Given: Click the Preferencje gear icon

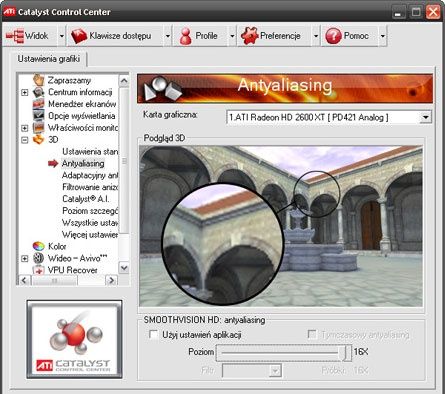Looking at the screenshot, I should (x=250, y=35).
